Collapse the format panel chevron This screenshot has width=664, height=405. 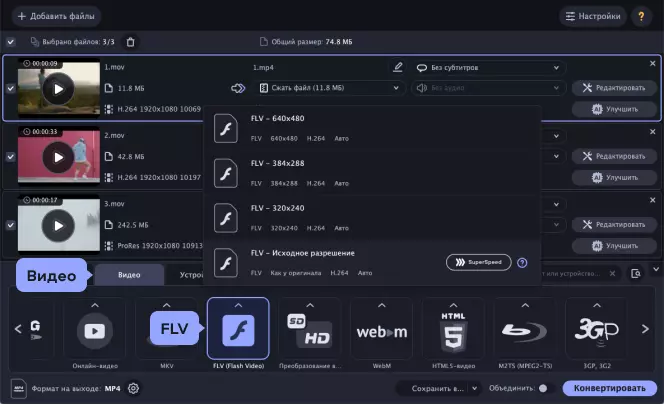tap(656, 269)
